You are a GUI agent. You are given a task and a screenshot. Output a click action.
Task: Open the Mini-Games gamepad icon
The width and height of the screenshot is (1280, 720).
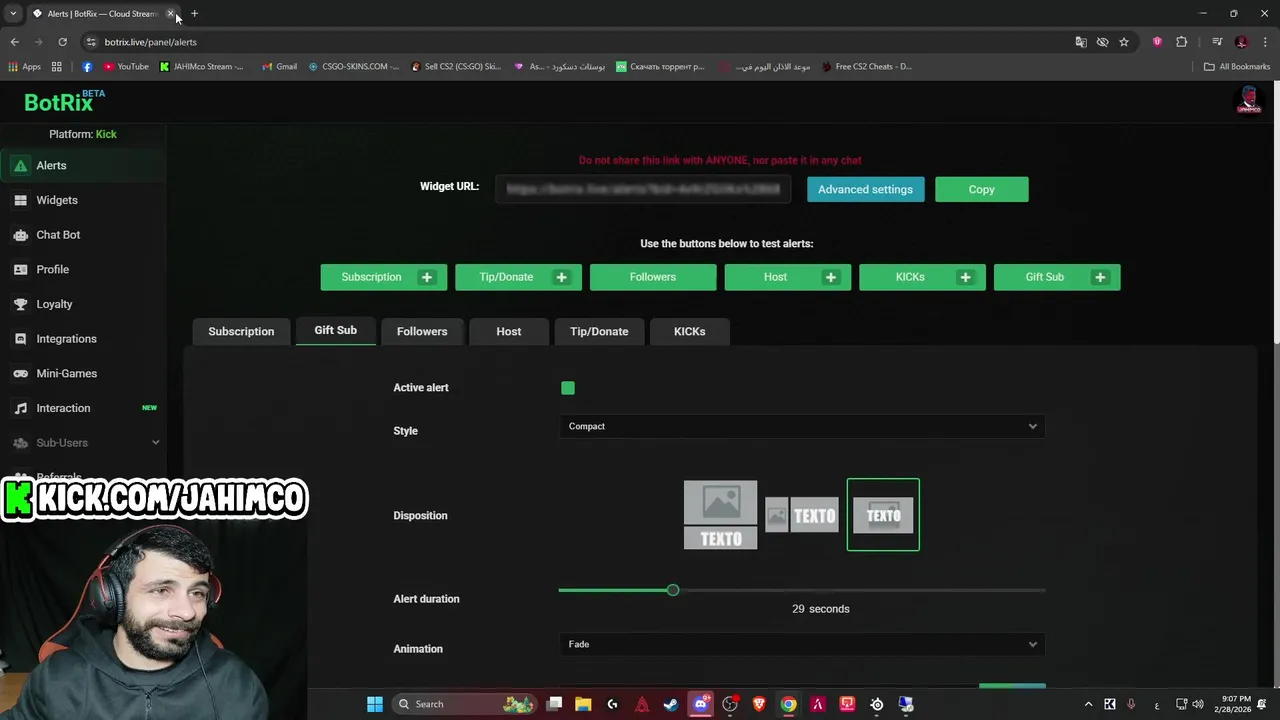(x=20, y=373)
